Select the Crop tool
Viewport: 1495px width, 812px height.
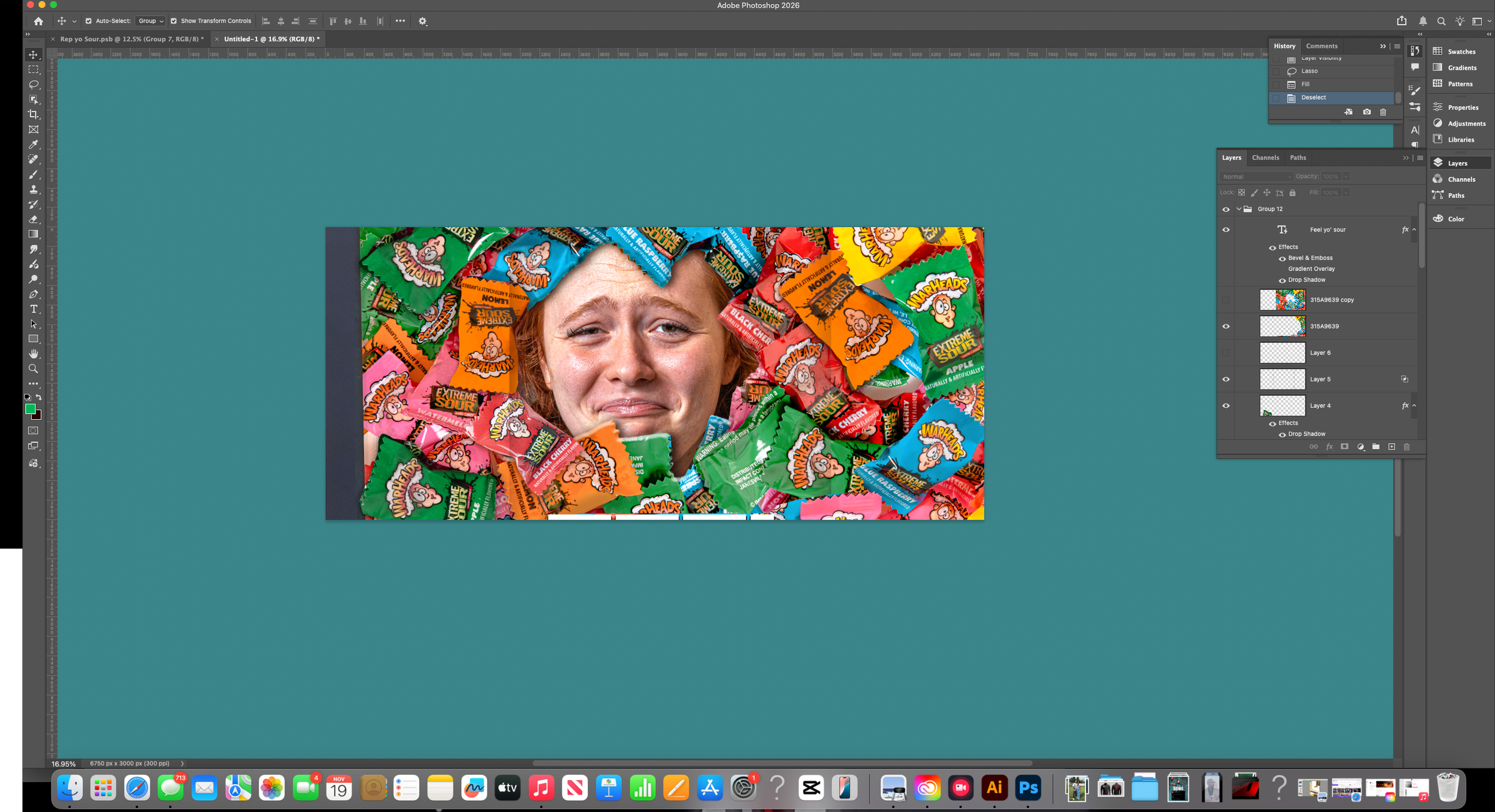pos(33,114)
